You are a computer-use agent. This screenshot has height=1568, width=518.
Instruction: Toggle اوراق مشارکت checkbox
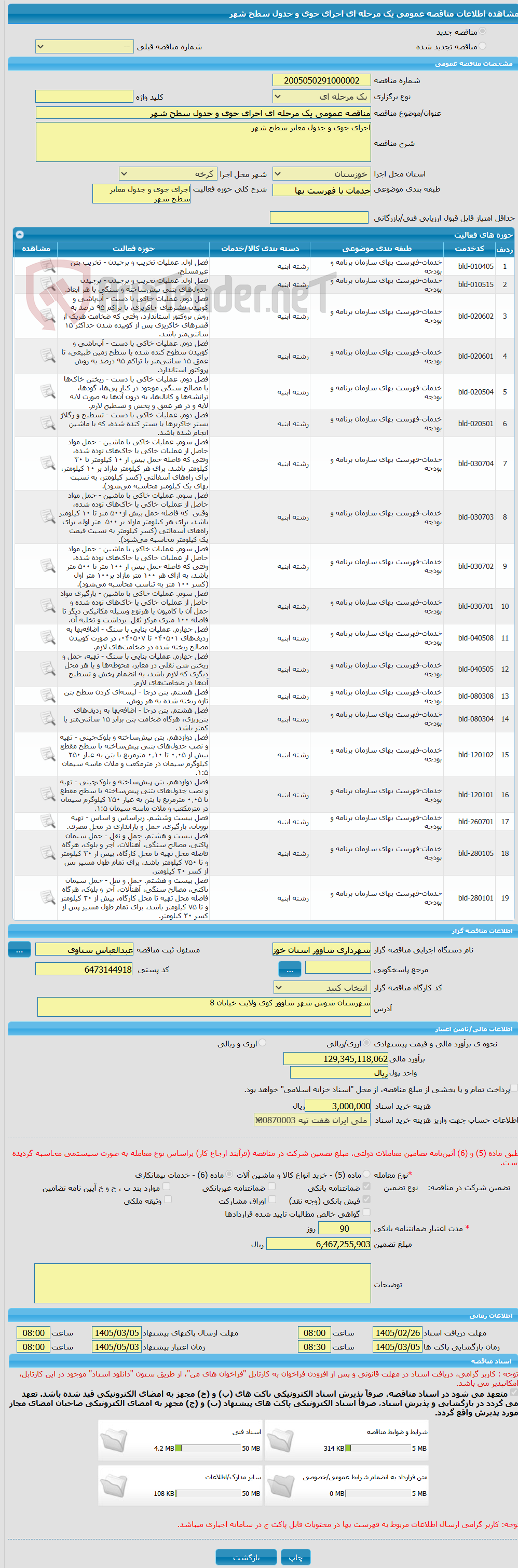(272, 1199)
